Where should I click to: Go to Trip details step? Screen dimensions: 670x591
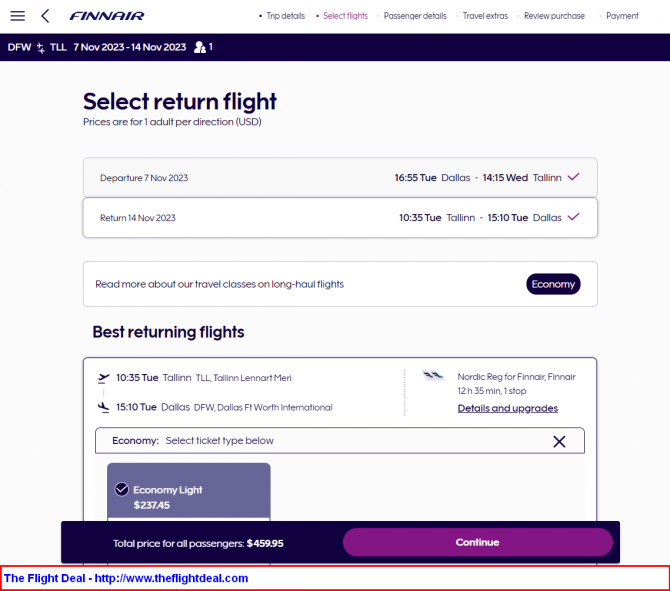[285, 16]
